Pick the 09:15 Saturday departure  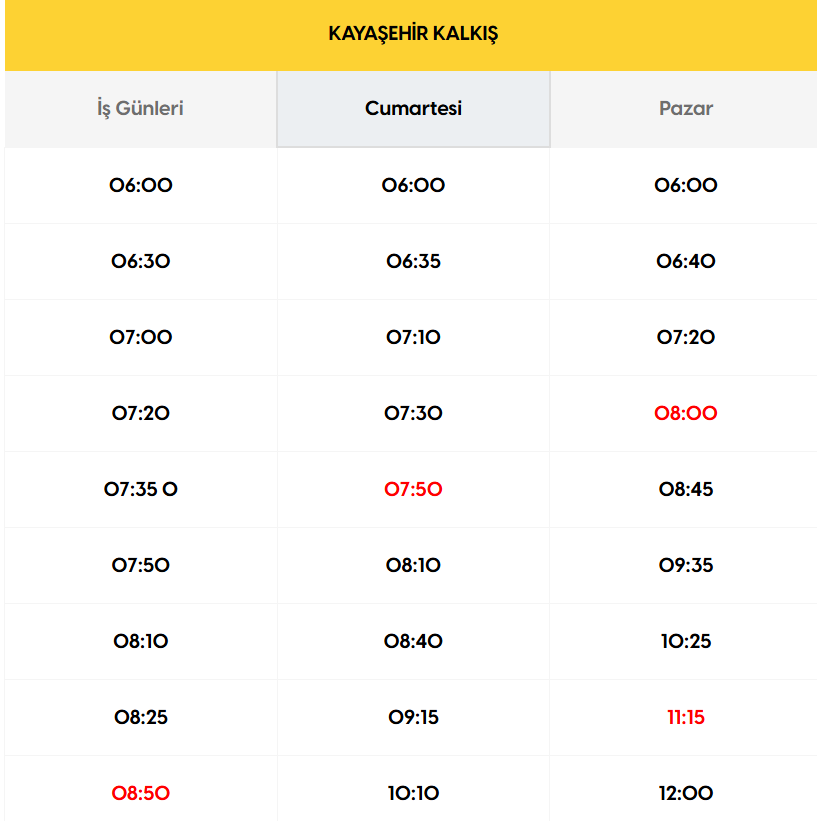point(413,718)
